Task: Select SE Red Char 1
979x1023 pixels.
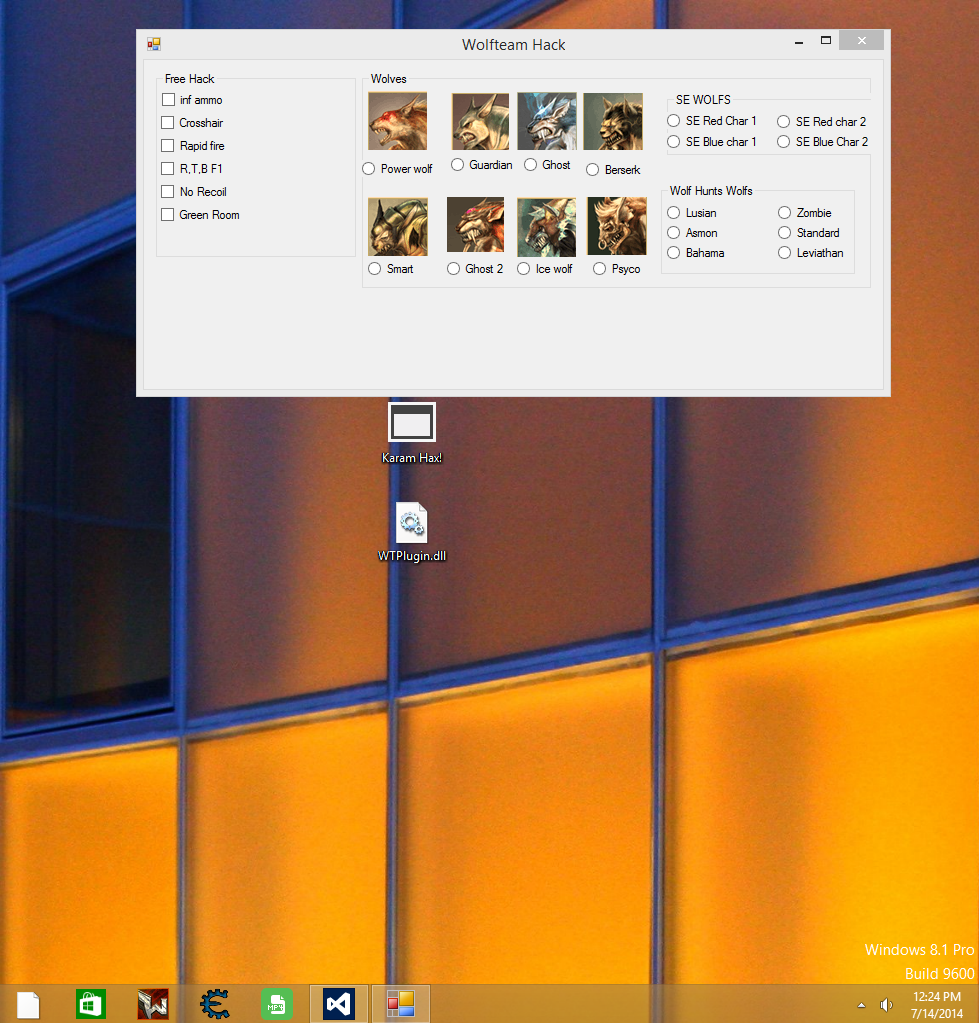Action: coord(674,121)
